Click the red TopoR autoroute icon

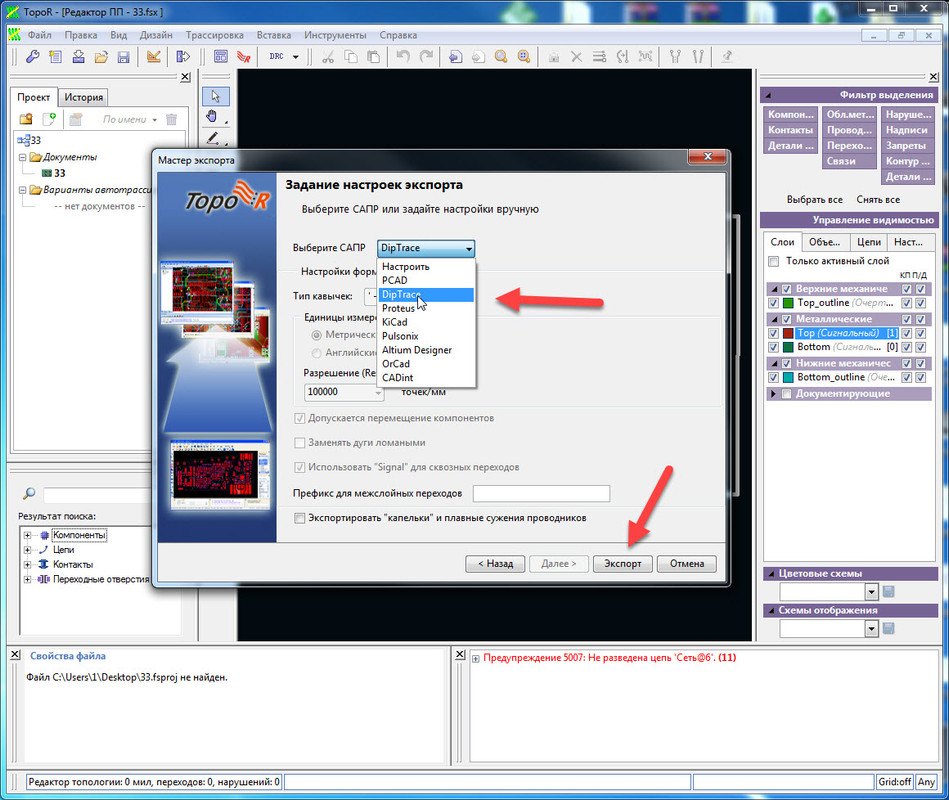point(244,57)
